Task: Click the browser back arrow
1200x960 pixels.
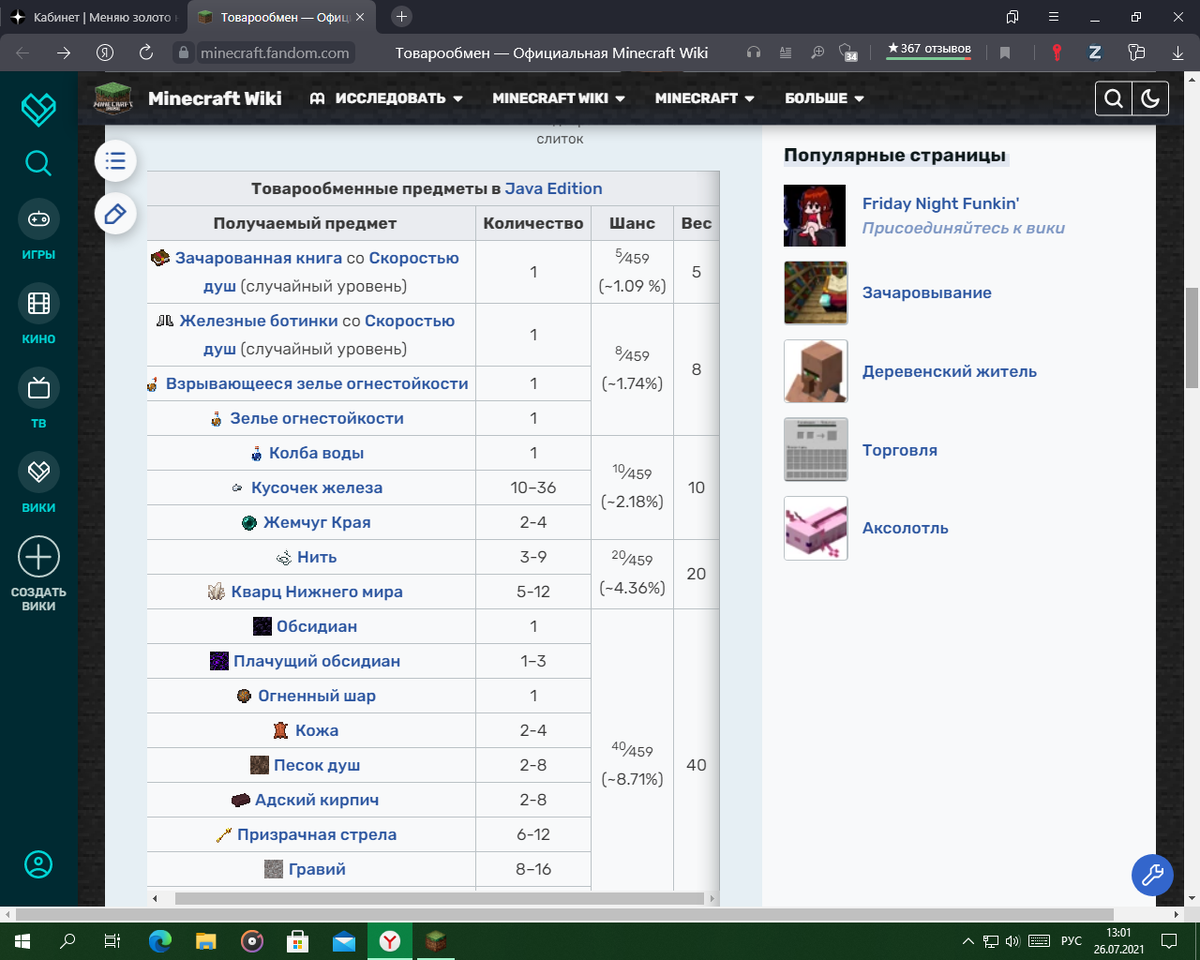Action: pos(23,53)
